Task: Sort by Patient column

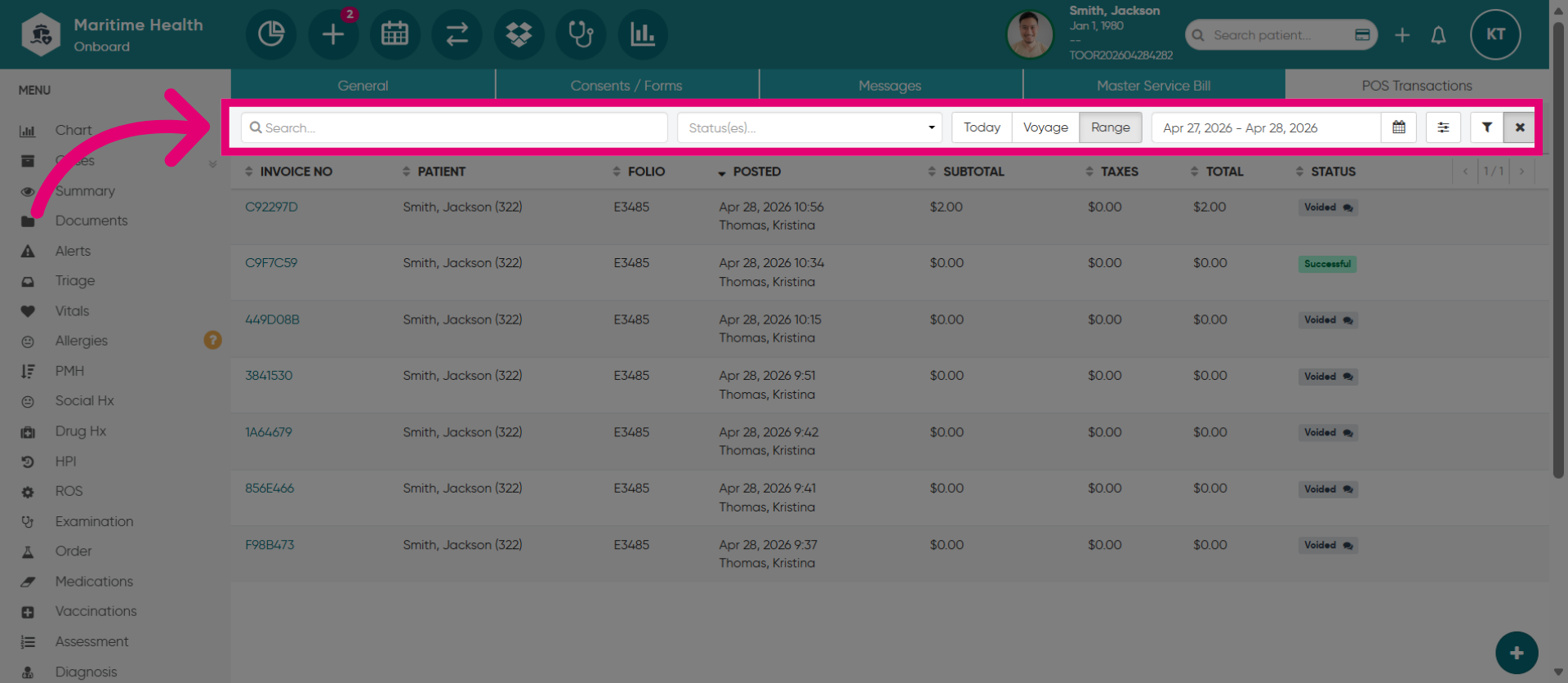Action: tap(434, 172)
